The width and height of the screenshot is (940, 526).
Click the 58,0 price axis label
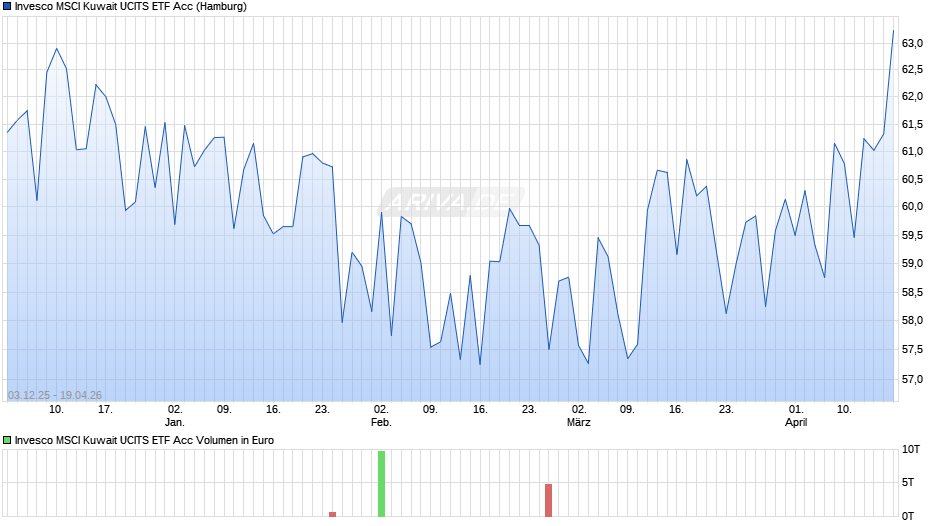click(912, 320)
